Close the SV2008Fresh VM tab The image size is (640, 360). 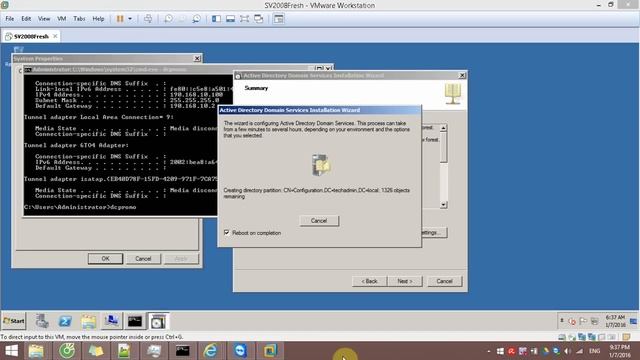pos(55,36)
